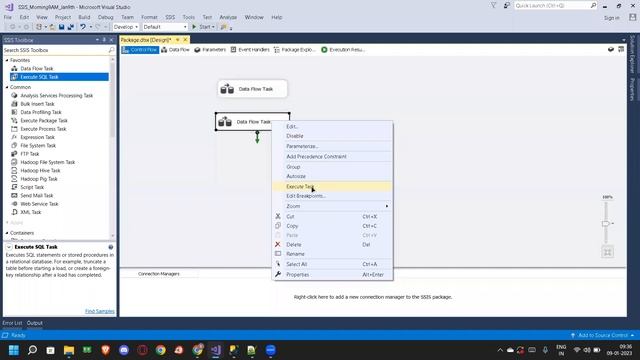Click the Analysis Services Processing Task icon
The height and width of the screenshot is (360, 640).
pyautogui.click(x=14, y=96)
